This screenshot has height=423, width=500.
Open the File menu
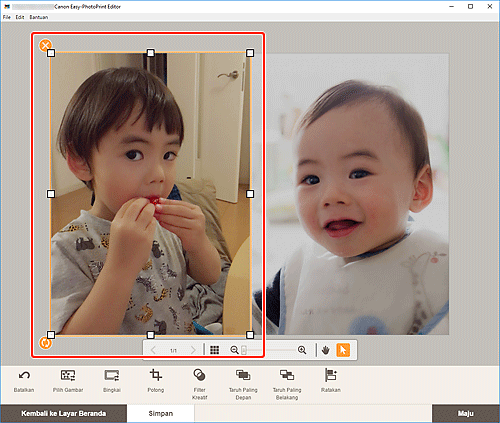point(7,17)
